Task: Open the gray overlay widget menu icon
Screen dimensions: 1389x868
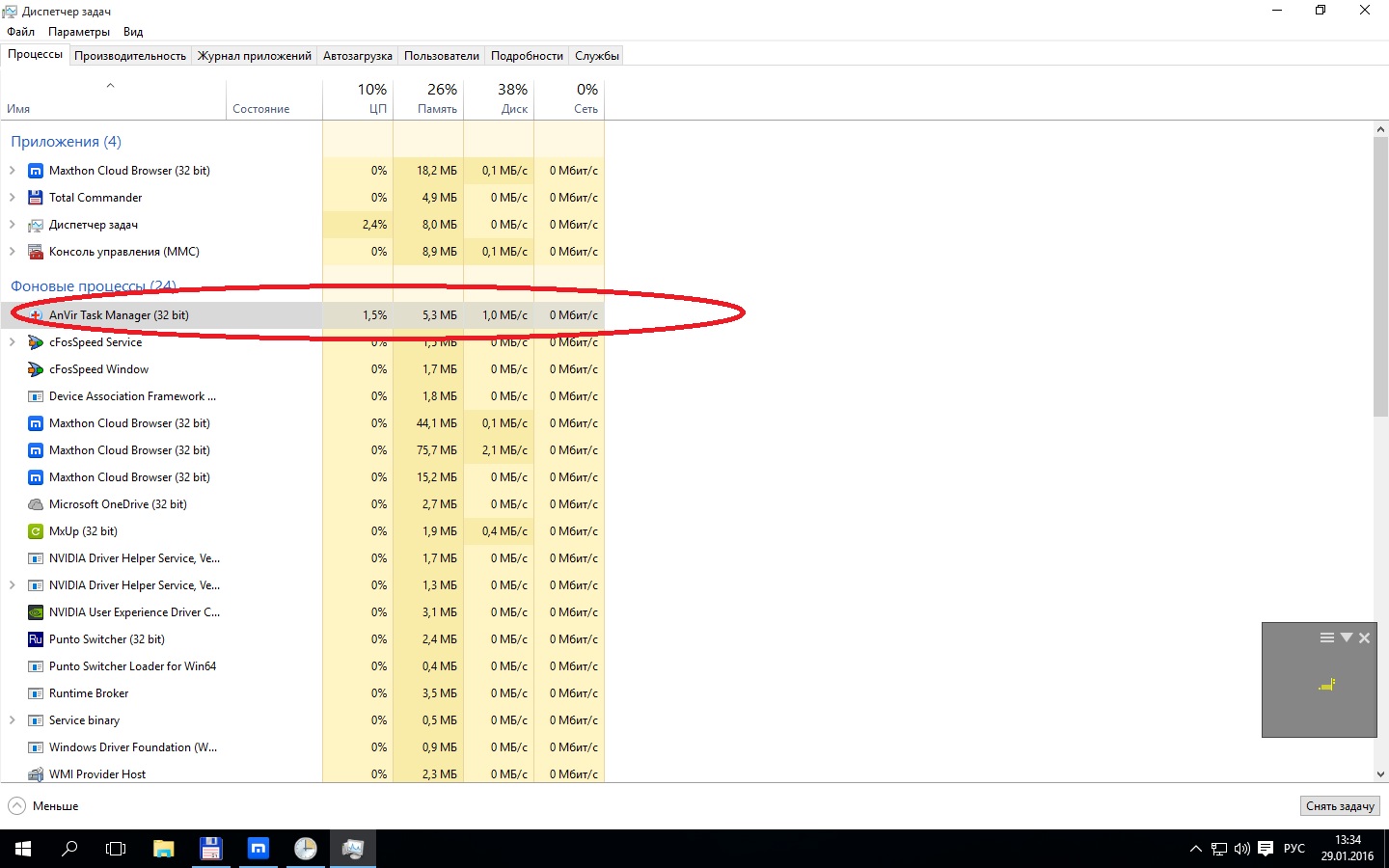Action: click(1327, 637)
